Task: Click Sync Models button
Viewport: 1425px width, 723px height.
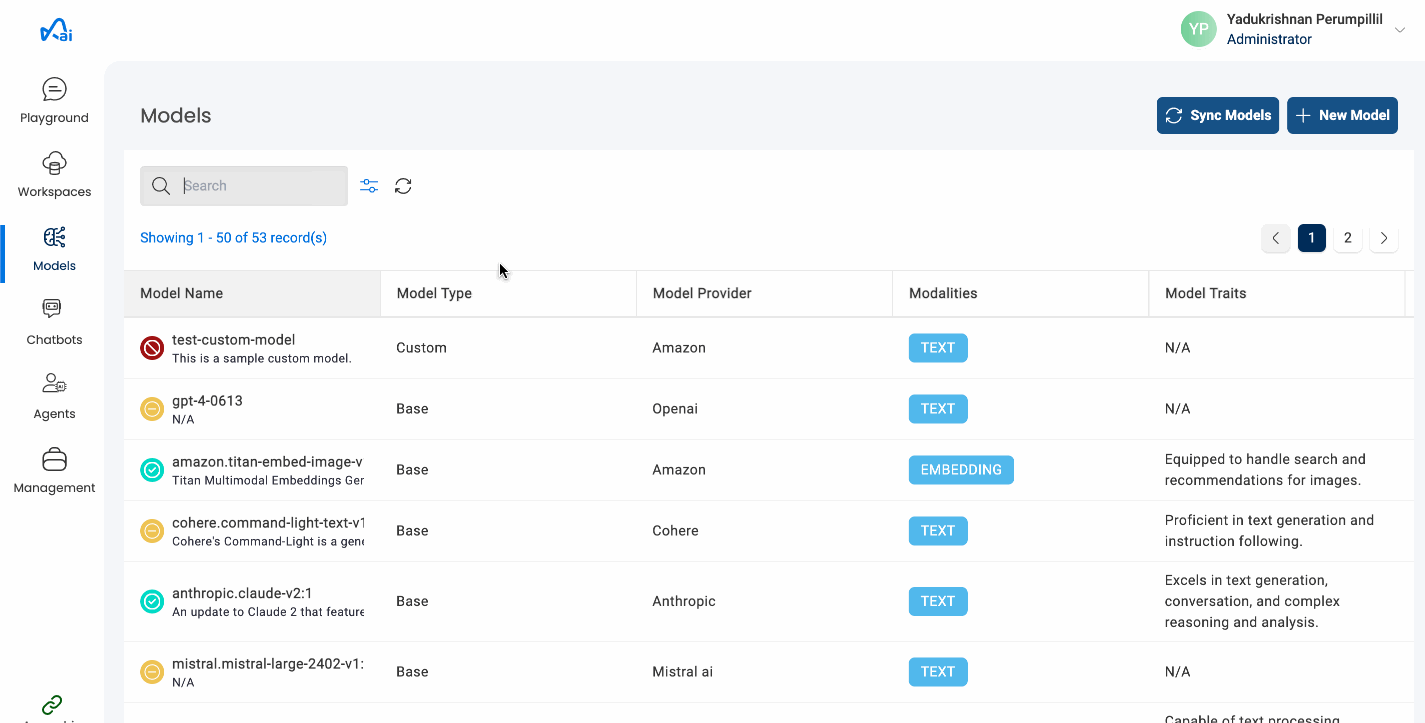Action: (1218, 115)
